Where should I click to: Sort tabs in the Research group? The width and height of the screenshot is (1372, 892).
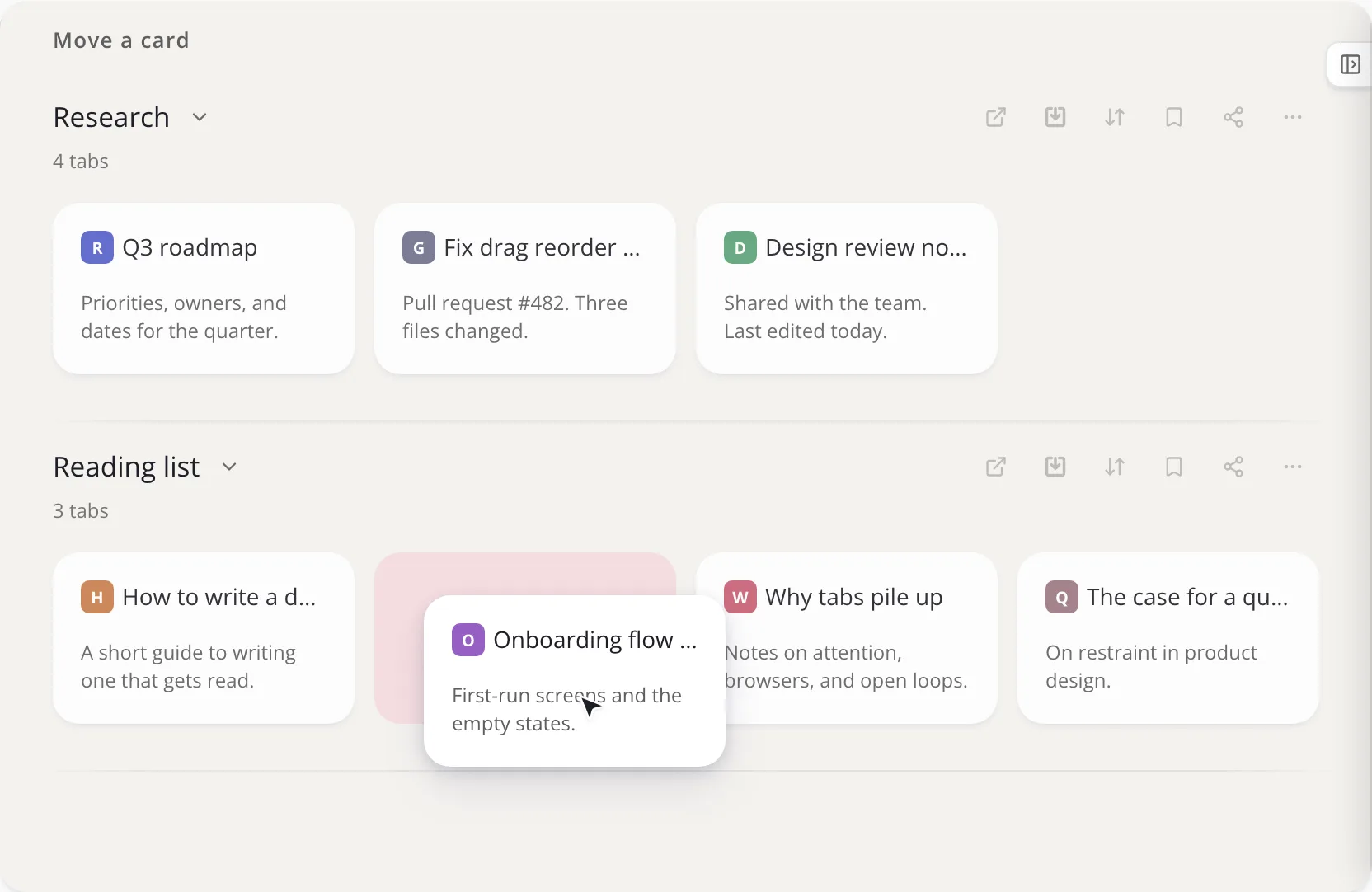(x=1115, y=117)
